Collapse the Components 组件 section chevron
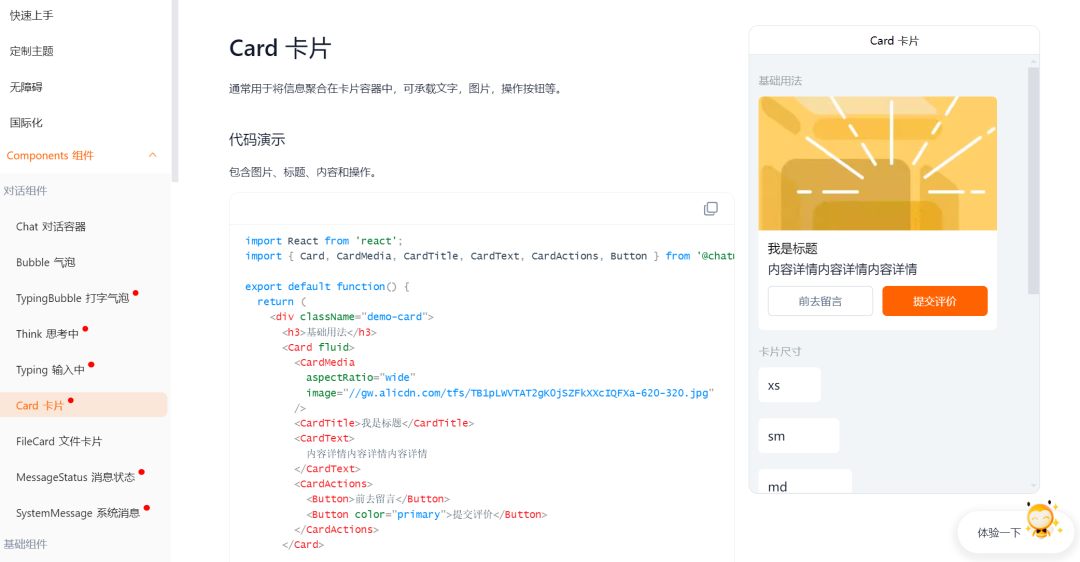The image size is (1080, 562). coord(153,155)
